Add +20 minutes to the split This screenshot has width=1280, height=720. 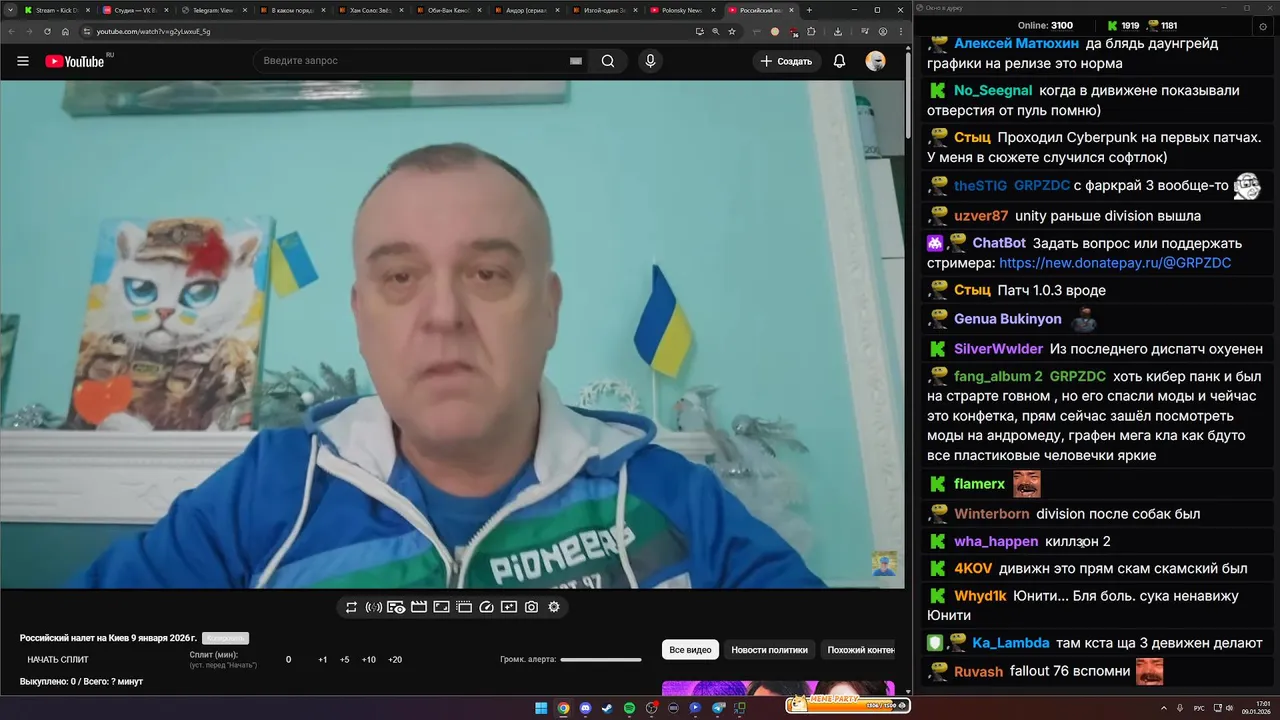click(x=395, y=660)
